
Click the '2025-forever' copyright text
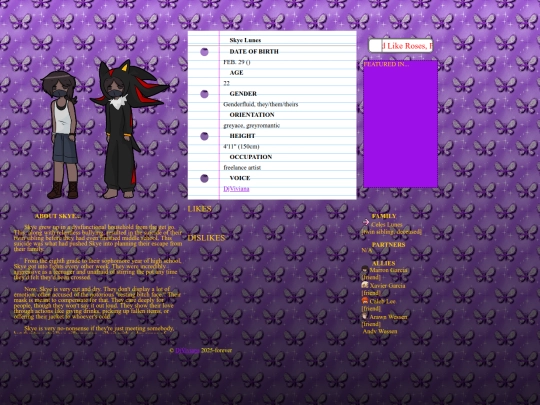coord(216,350)
